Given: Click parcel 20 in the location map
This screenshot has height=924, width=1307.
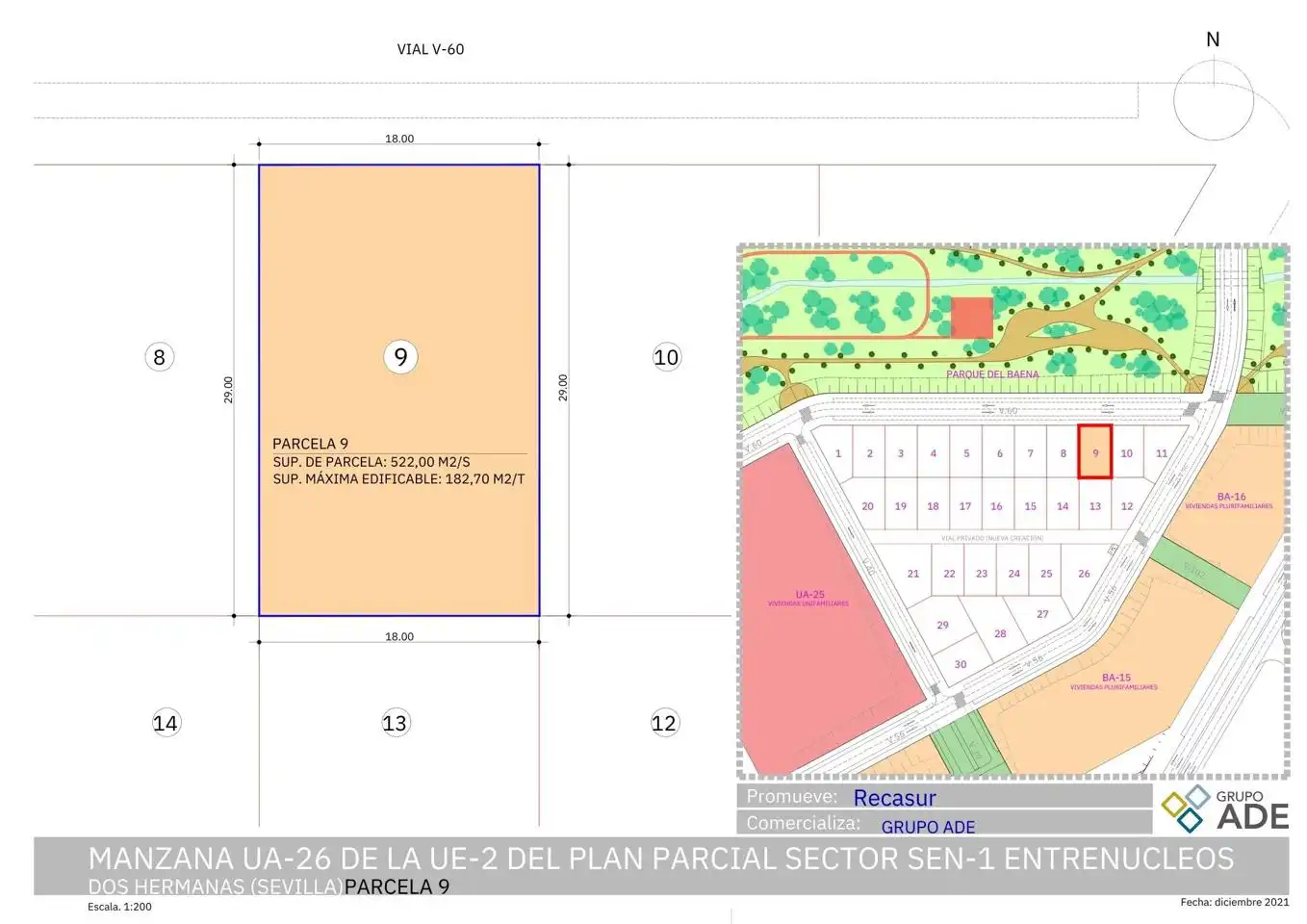Looking at the screenshot, I should (867, 506).
